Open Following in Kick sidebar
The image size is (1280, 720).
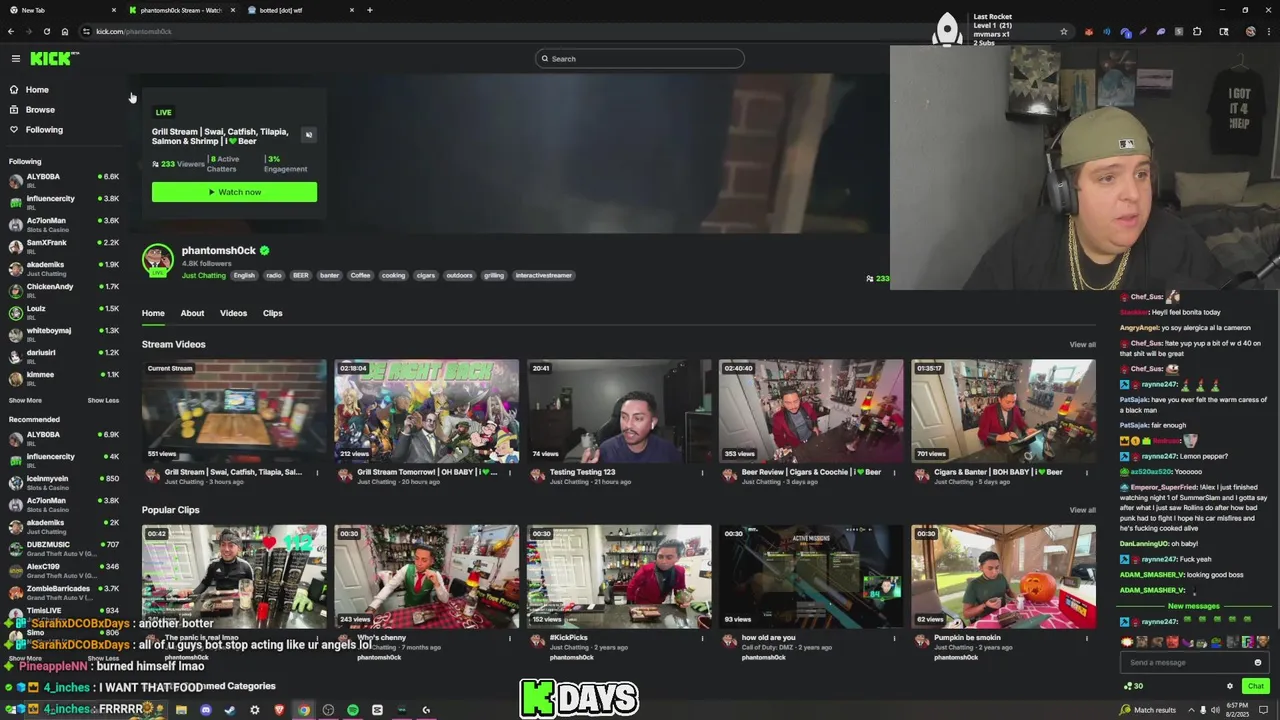[44, 130]
